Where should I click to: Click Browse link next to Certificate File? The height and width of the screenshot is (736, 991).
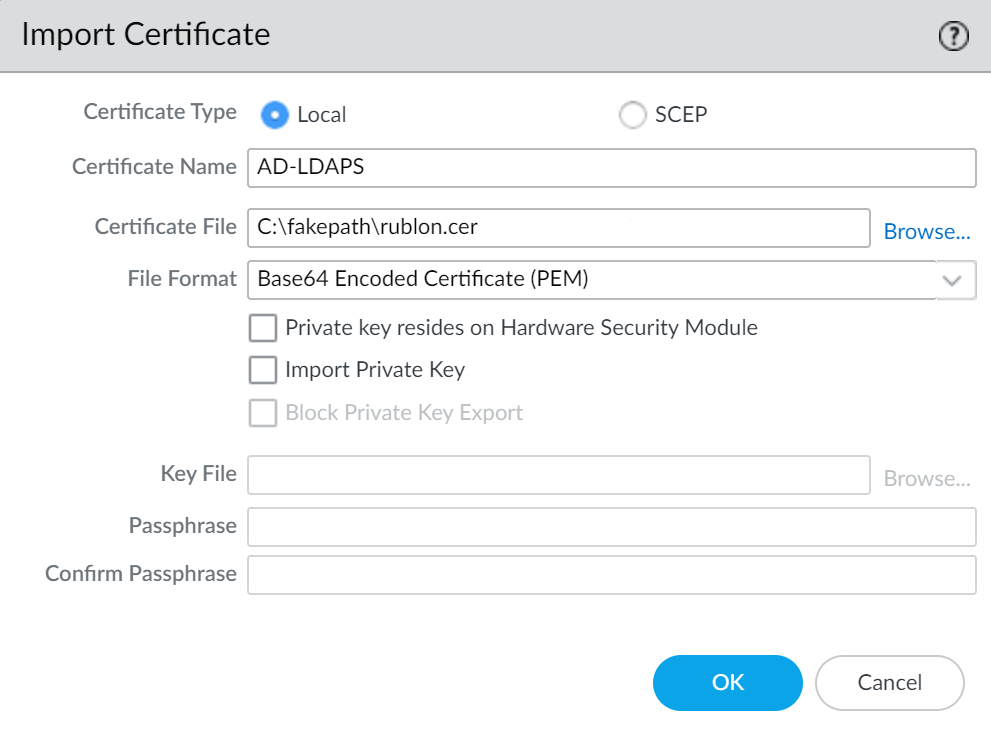point(926,231)
